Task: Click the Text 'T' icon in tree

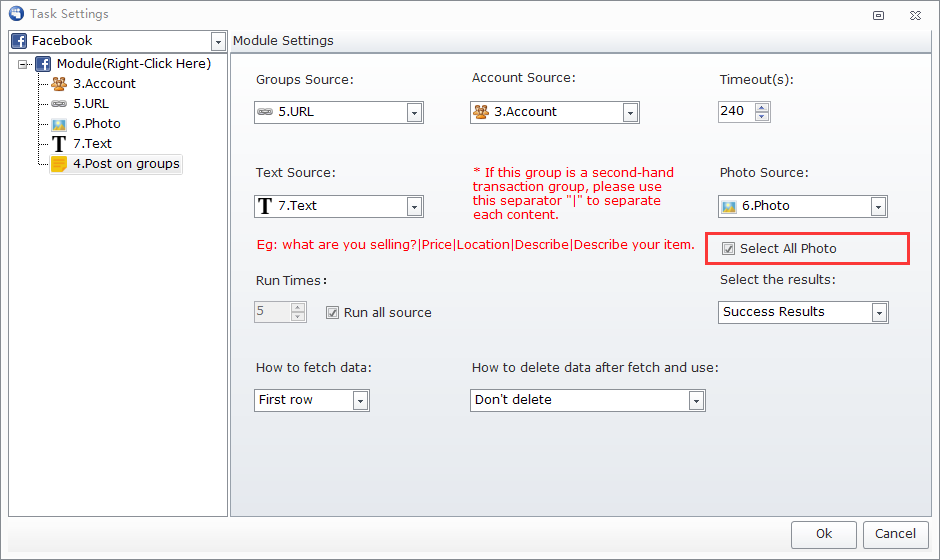Action: pos(59,144)
